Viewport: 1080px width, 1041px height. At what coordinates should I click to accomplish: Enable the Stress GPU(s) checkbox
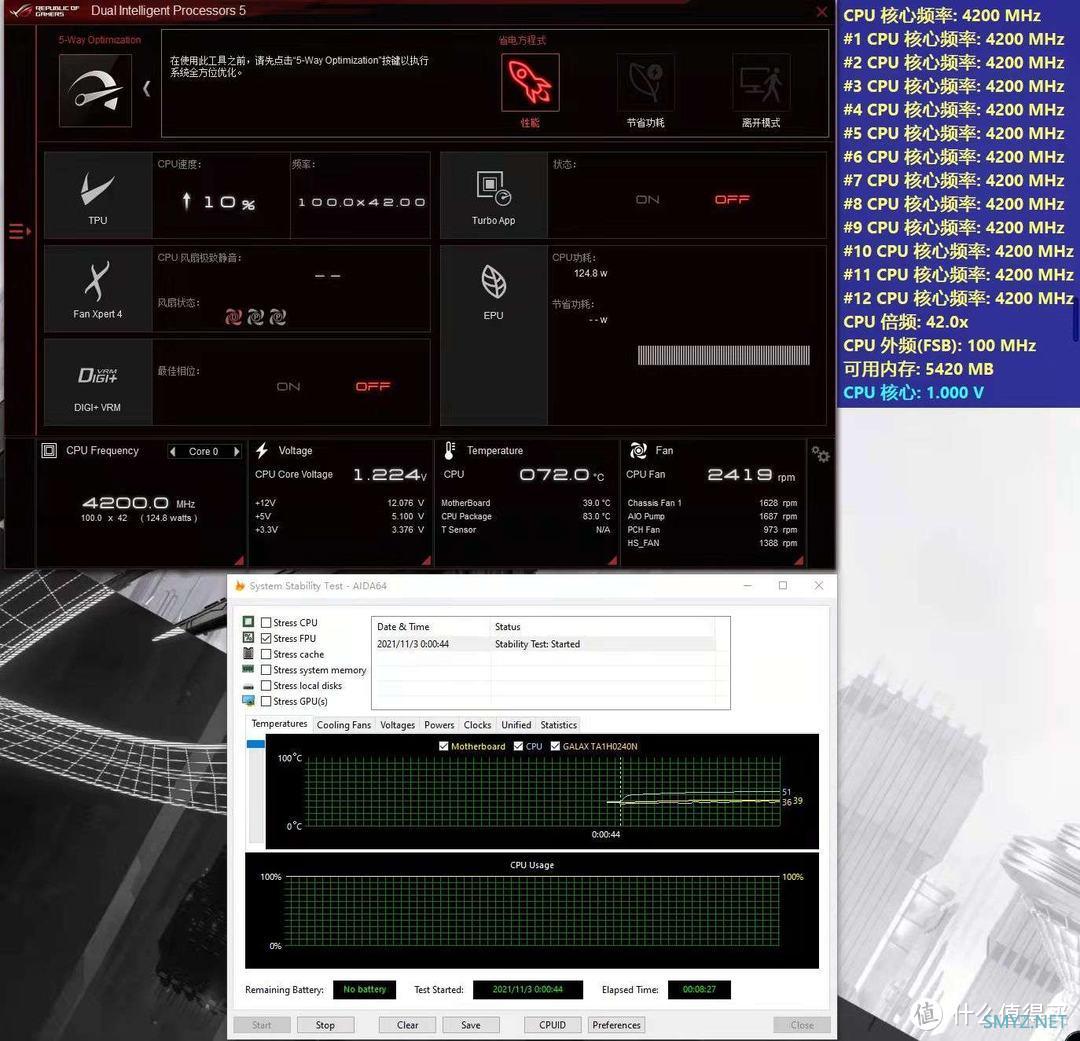(266, 701)
